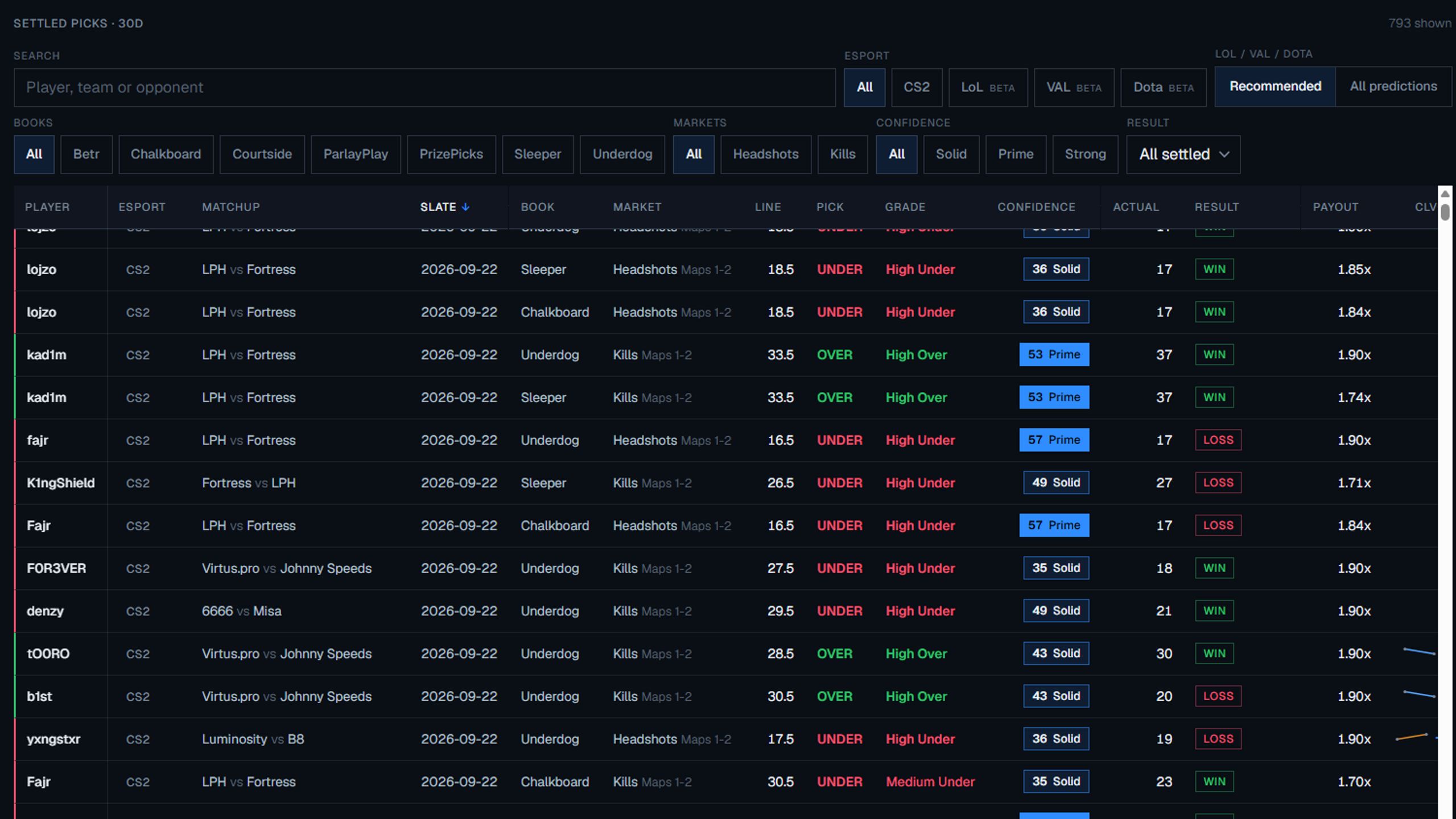The height and width of the screenshot is (819, 1456).
Task: Filter books by PrizePicks
Action: [451, 154]
